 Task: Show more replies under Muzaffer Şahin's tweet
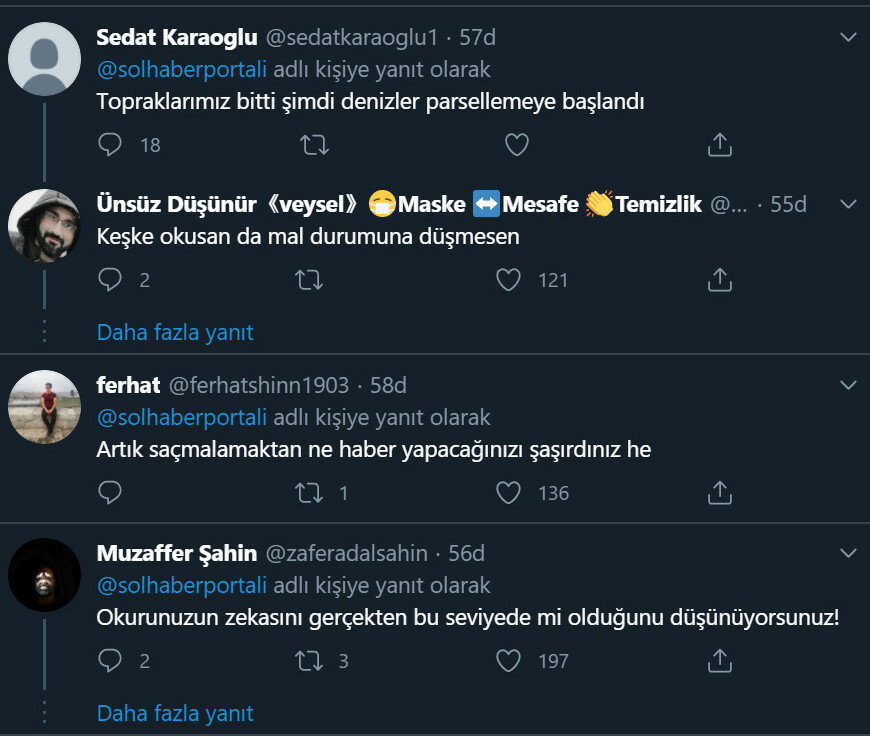click(175, 713)
